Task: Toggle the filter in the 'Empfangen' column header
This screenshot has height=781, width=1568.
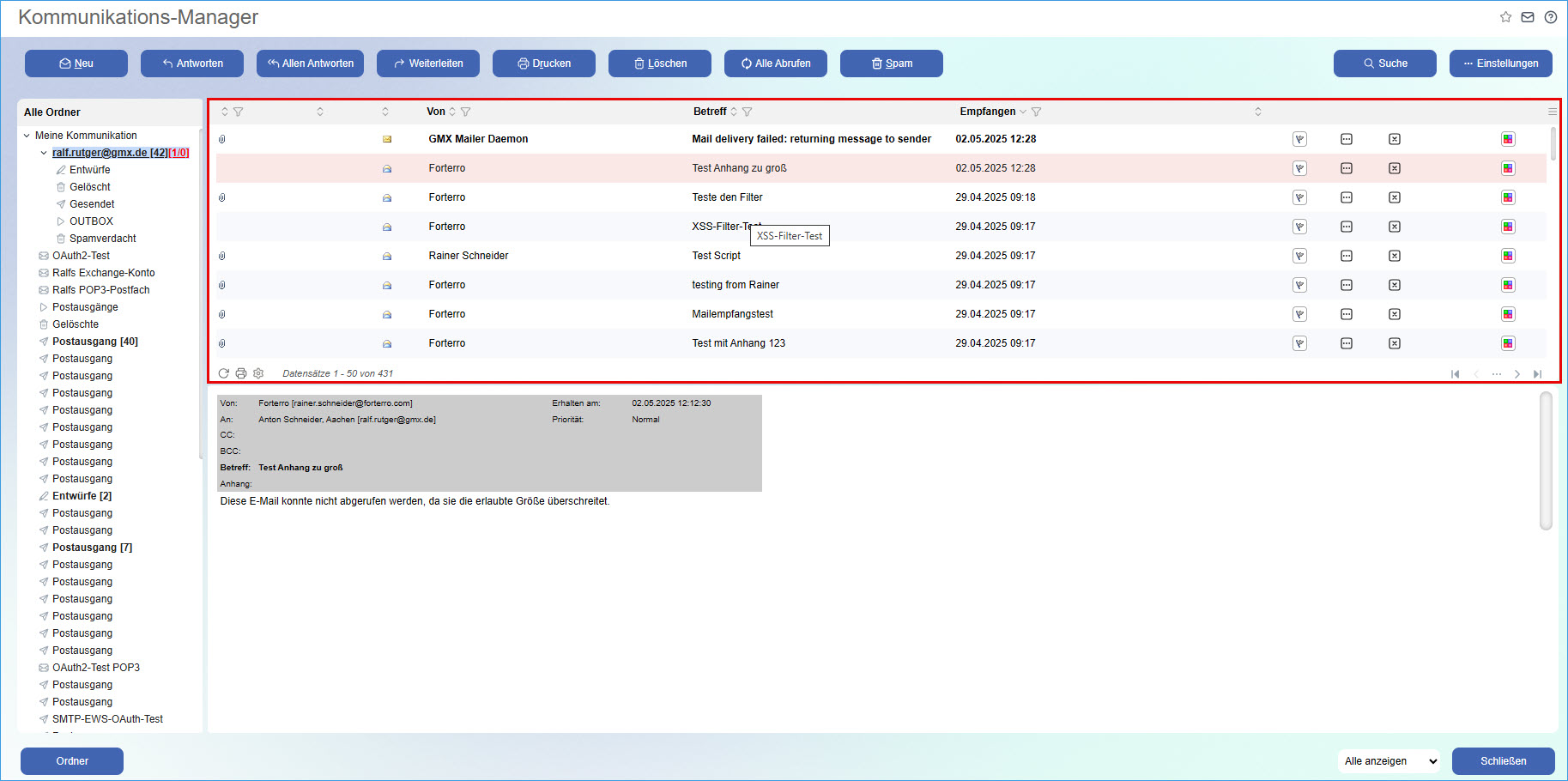Action: pos(1037,111)
